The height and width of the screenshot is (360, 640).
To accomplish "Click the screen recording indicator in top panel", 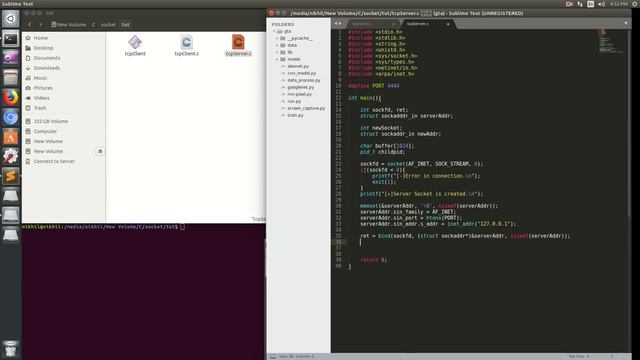I will (569, 4).
